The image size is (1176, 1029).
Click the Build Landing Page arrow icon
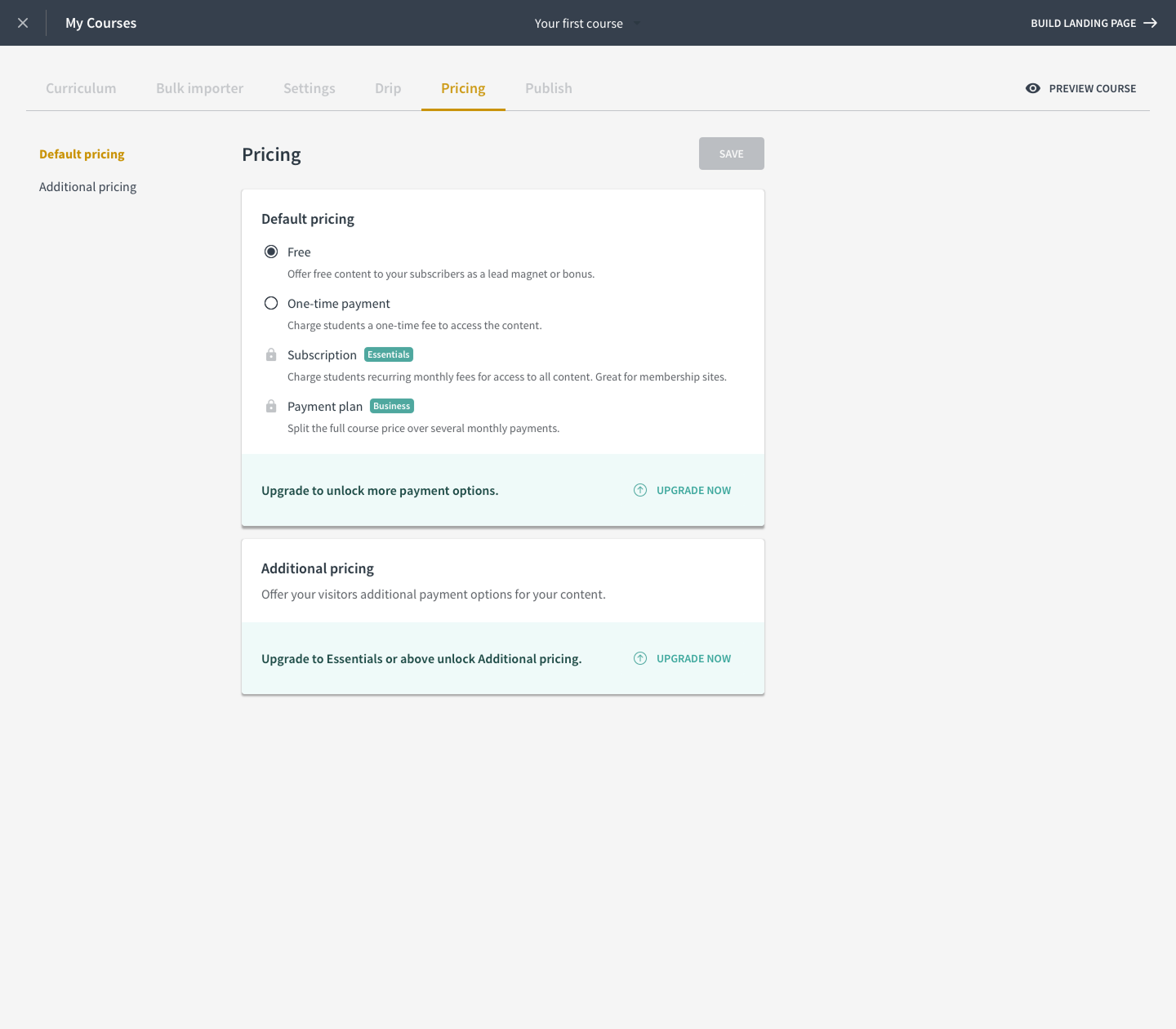tap(1150, 23)
